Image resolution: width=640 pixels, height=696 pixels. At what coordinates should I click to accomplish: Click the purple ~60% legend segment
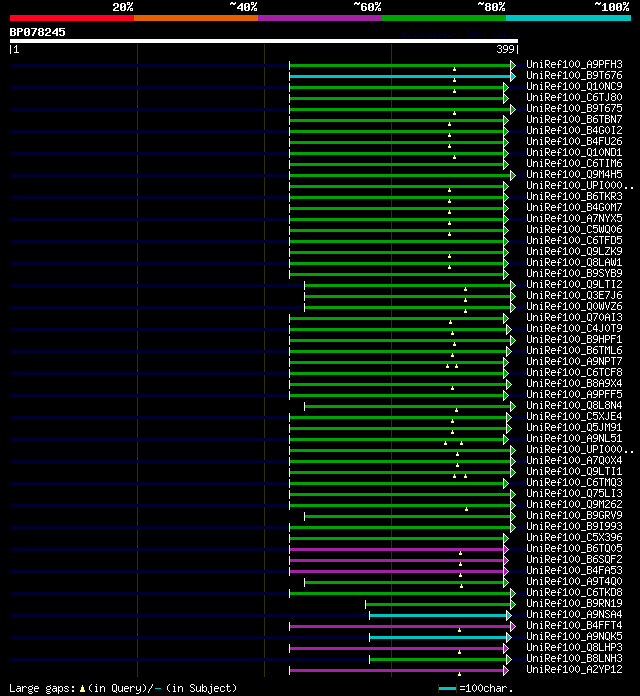coord(320,18)
